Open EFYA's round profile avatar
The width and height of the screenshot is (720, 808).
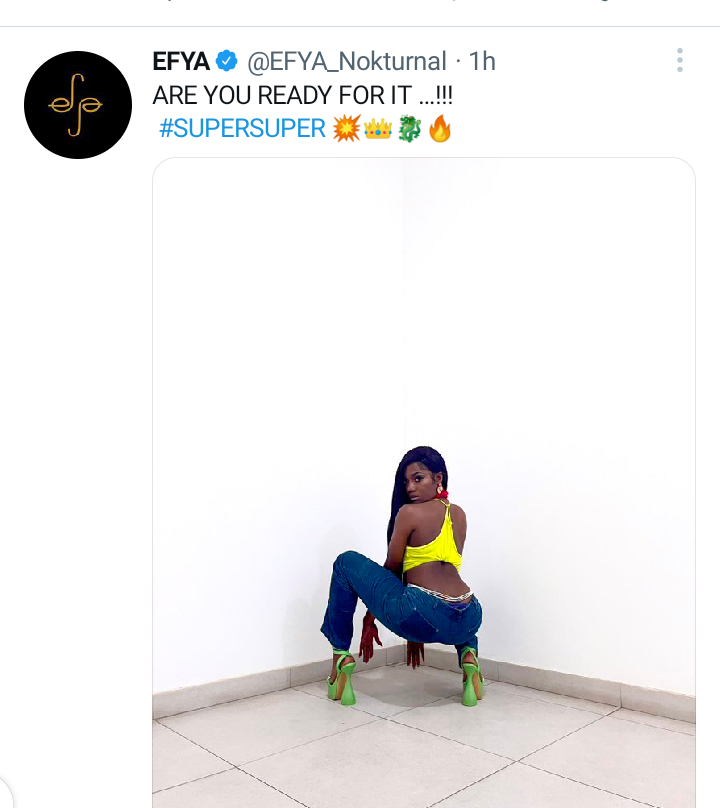pos(78,105)
